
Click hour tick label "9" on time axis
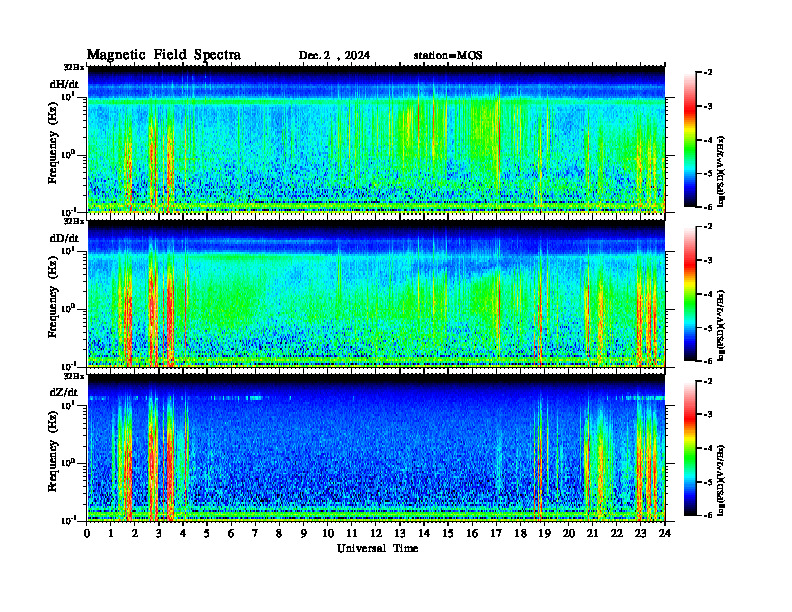pos(304,533)
